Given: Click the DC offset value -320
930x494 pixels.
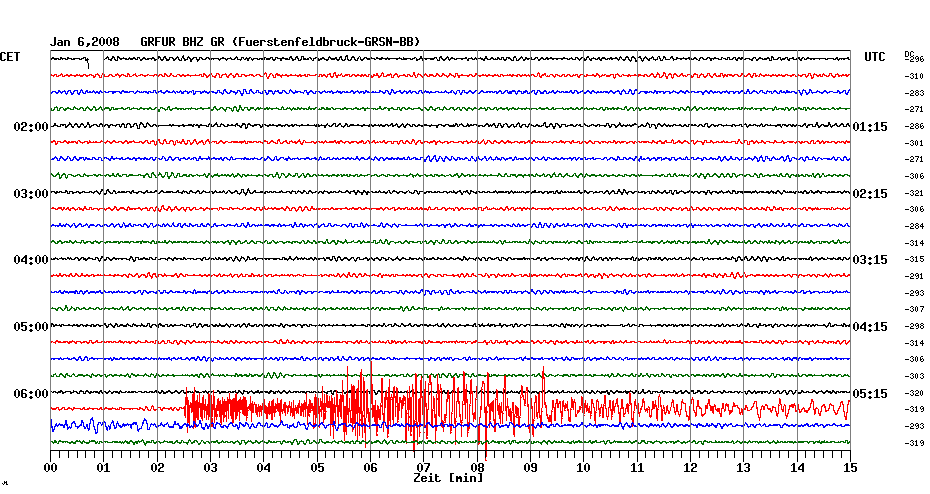Looking at the screenshot, I should point(914,393).
